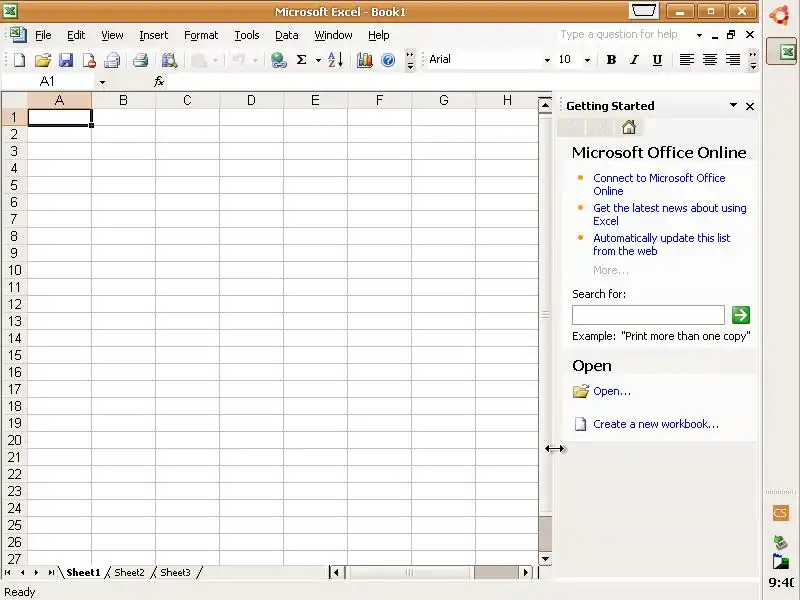Click the first sheet navigation arrow
The width and height of the screenshot is (800, 600).
pos(8,572)
